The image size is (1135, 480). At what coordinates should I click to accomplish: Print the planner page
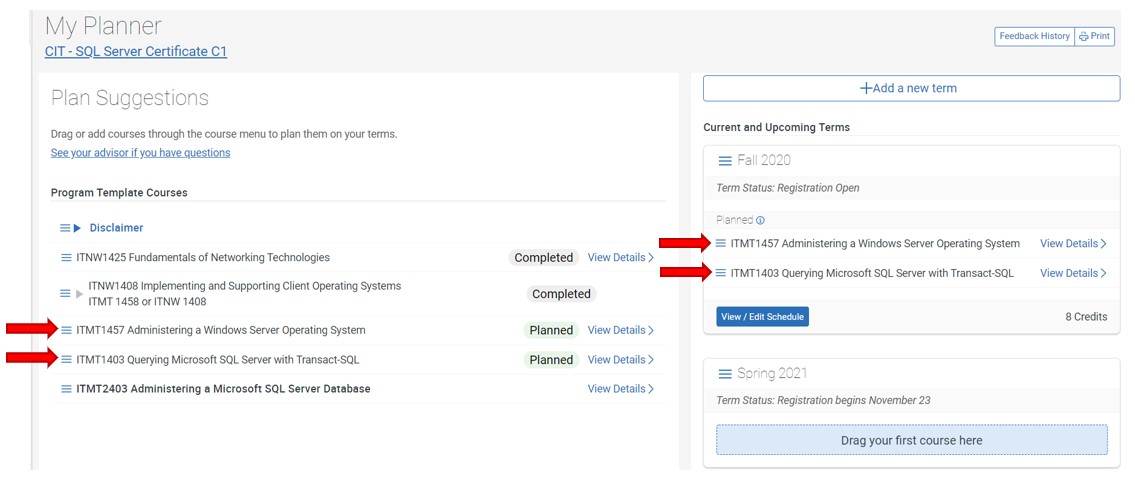[x=1094, y=36]
